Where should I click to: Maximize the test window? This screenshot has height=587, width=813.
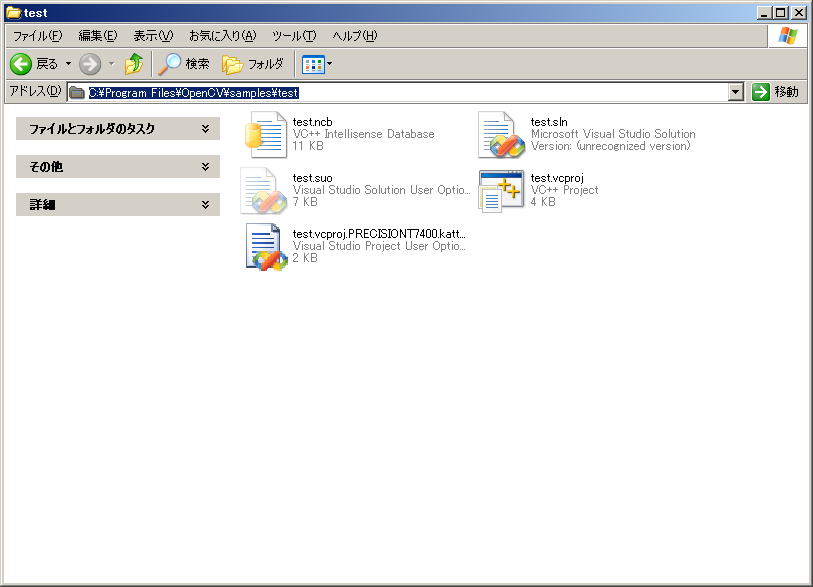(780, 13)
